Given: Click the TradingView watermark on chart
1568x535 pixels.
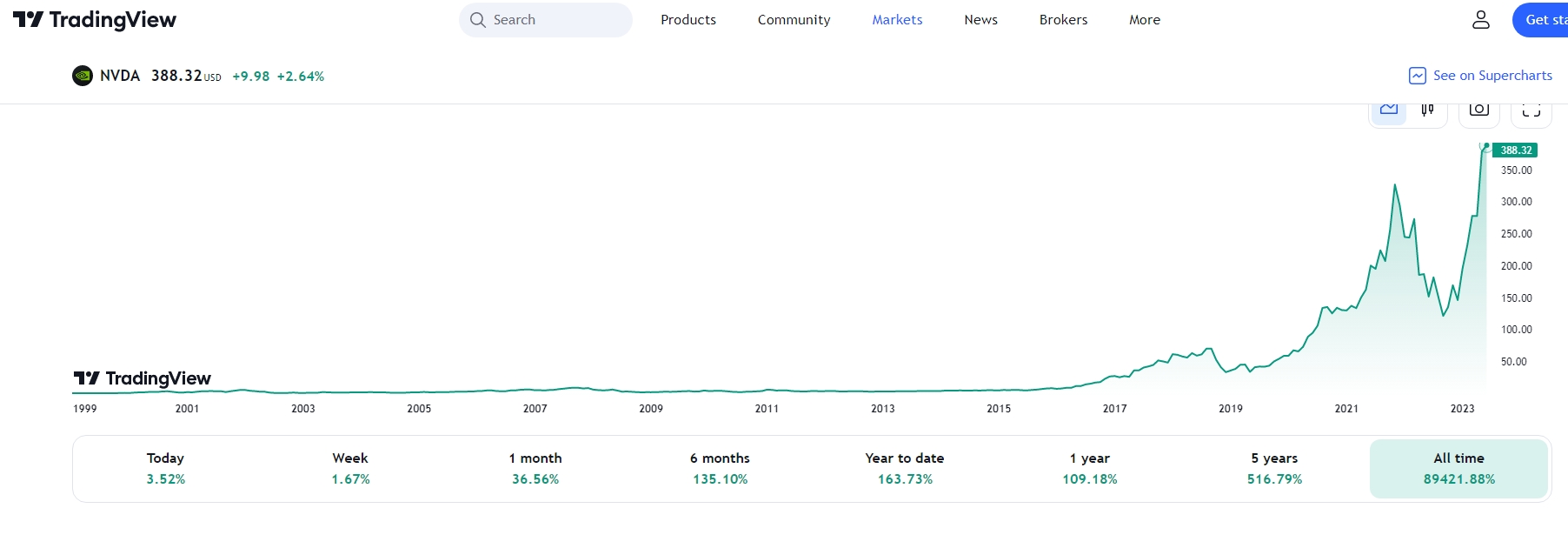Looking at the screenshot, I should 143,378.
